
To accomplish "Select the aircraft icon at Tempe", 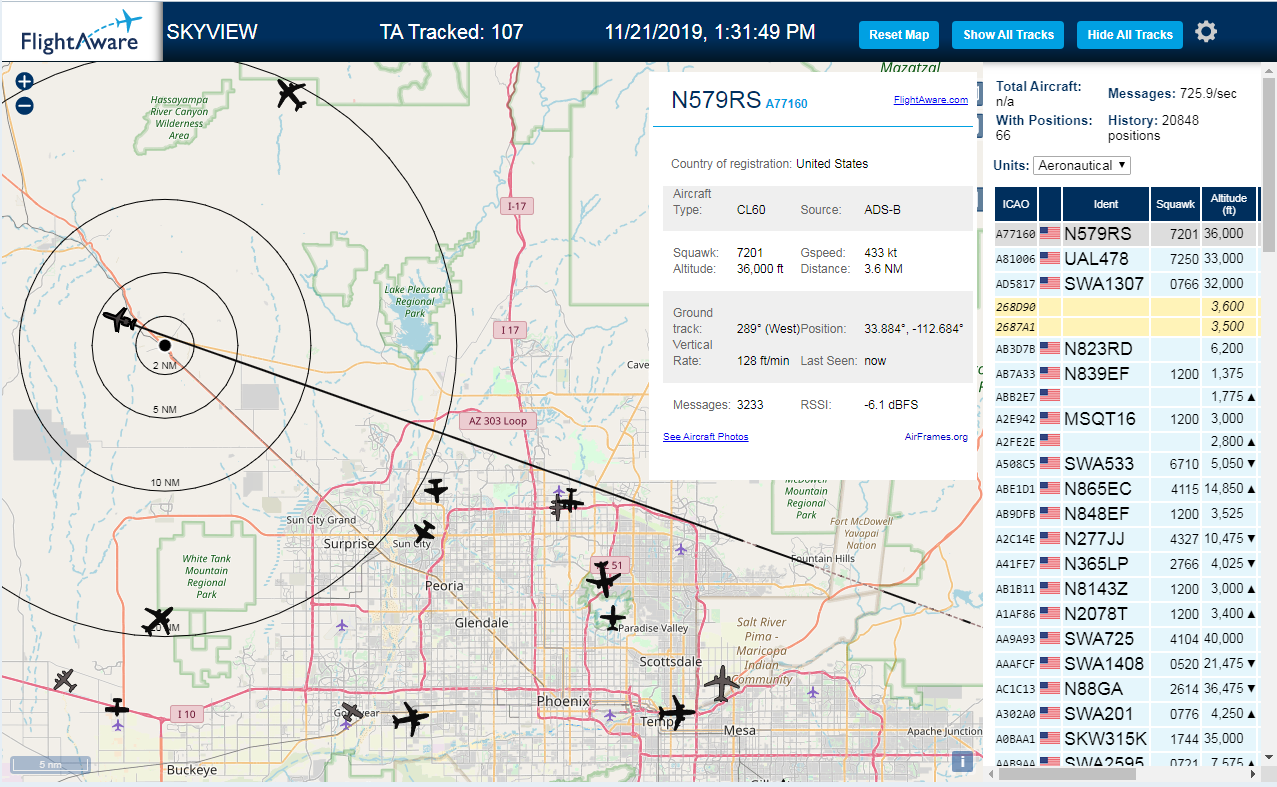I will pyautogui.click(x=677, y=713).
